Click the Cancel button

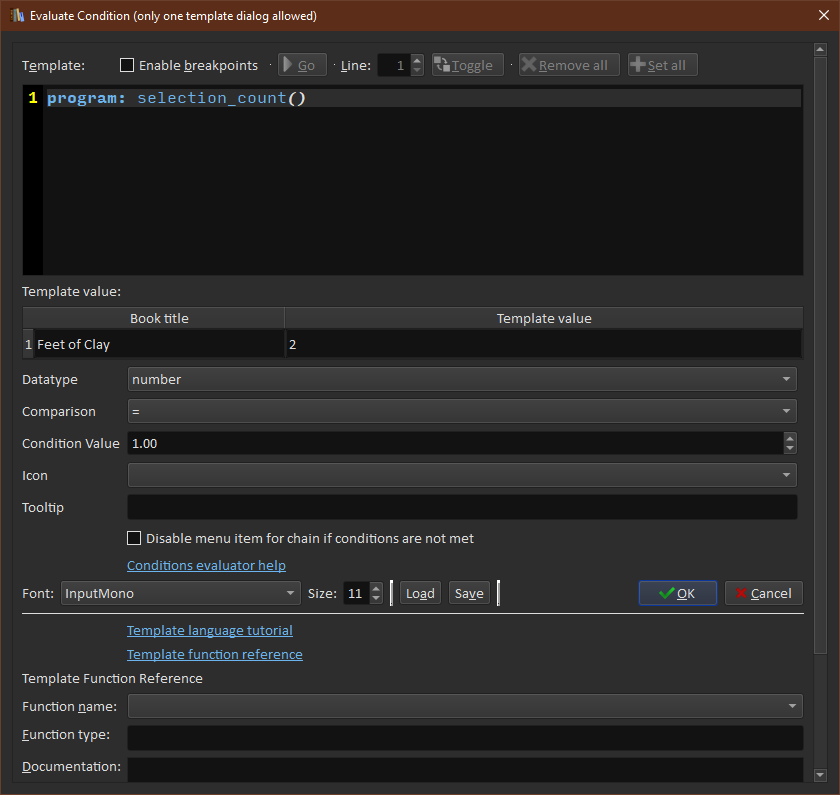pos(763,593)
